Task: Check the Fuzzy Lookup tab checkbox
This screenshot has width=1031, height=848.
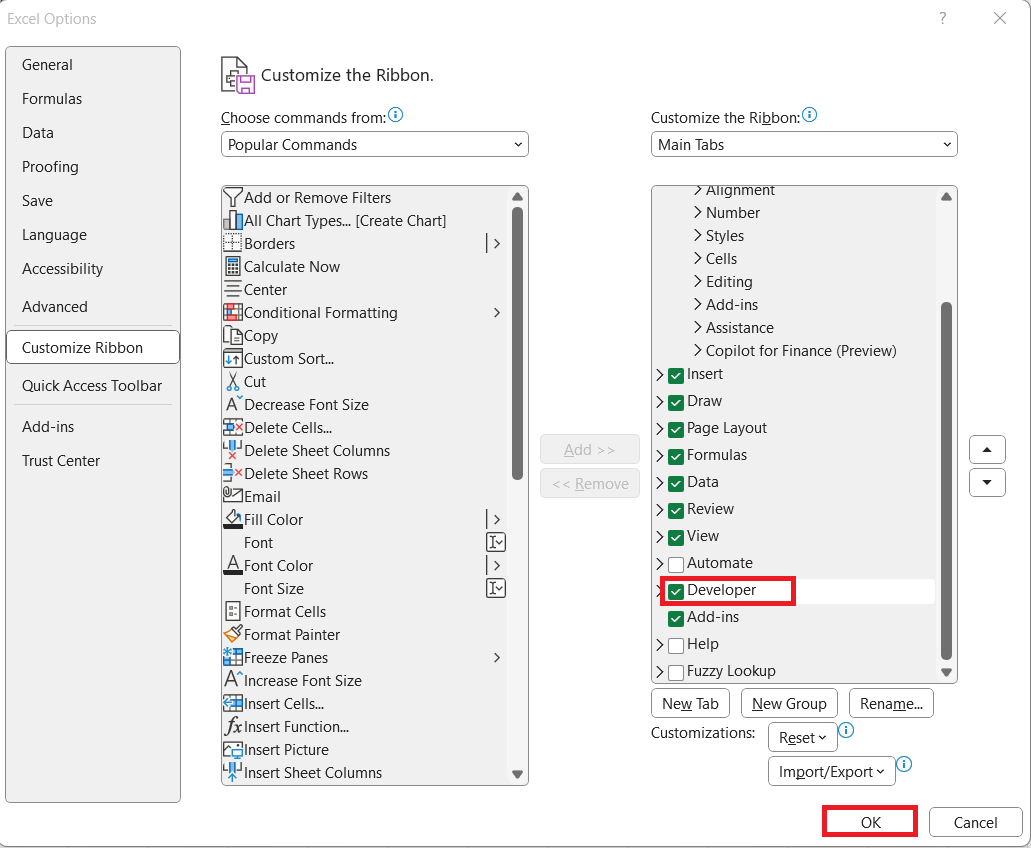Action: pos(675,672)
